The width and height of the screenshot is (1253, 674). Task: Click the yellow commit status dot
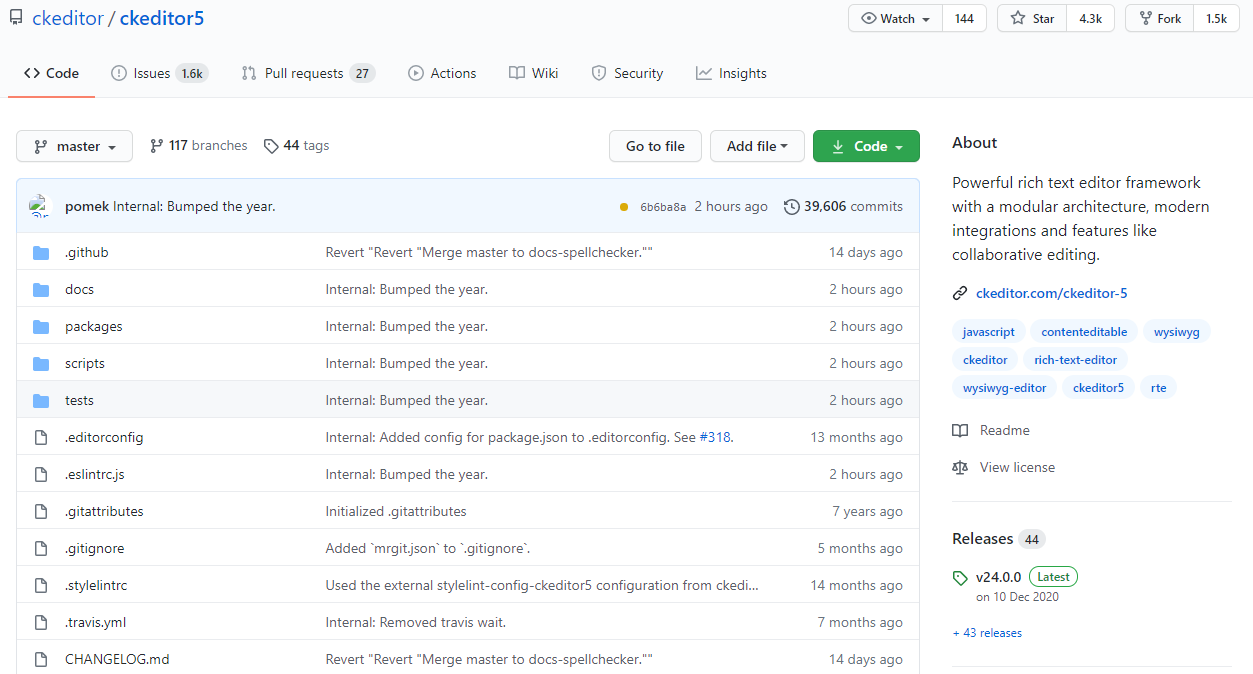tap(624, 207)
